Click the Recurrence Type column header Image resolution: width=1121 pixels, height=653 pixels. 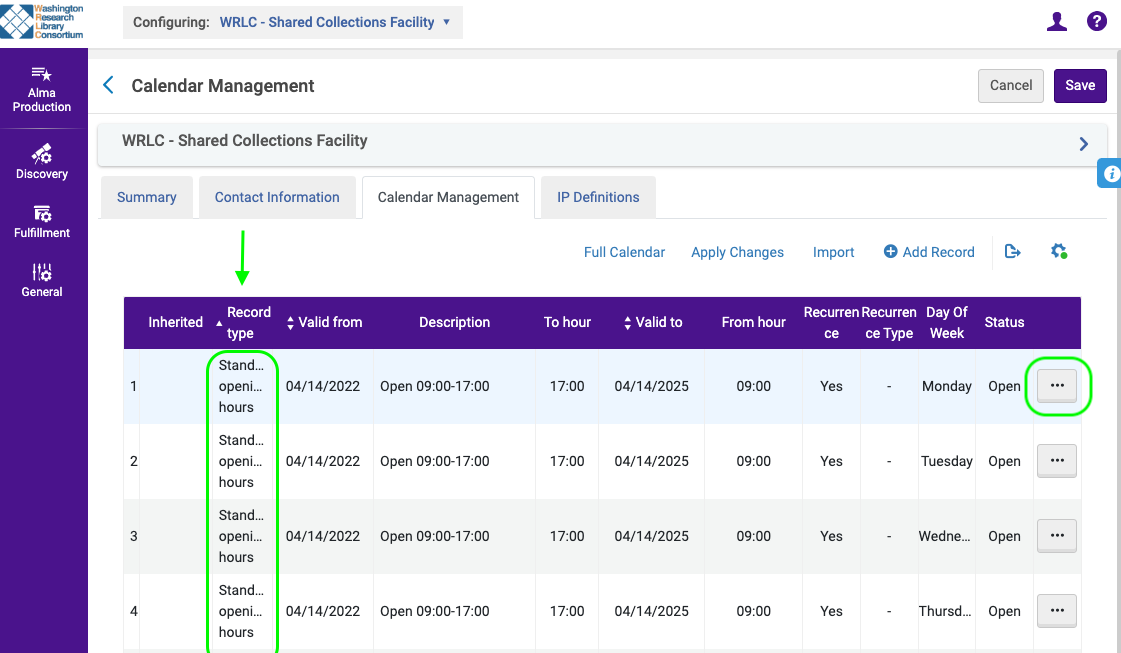tap(889, 323)
